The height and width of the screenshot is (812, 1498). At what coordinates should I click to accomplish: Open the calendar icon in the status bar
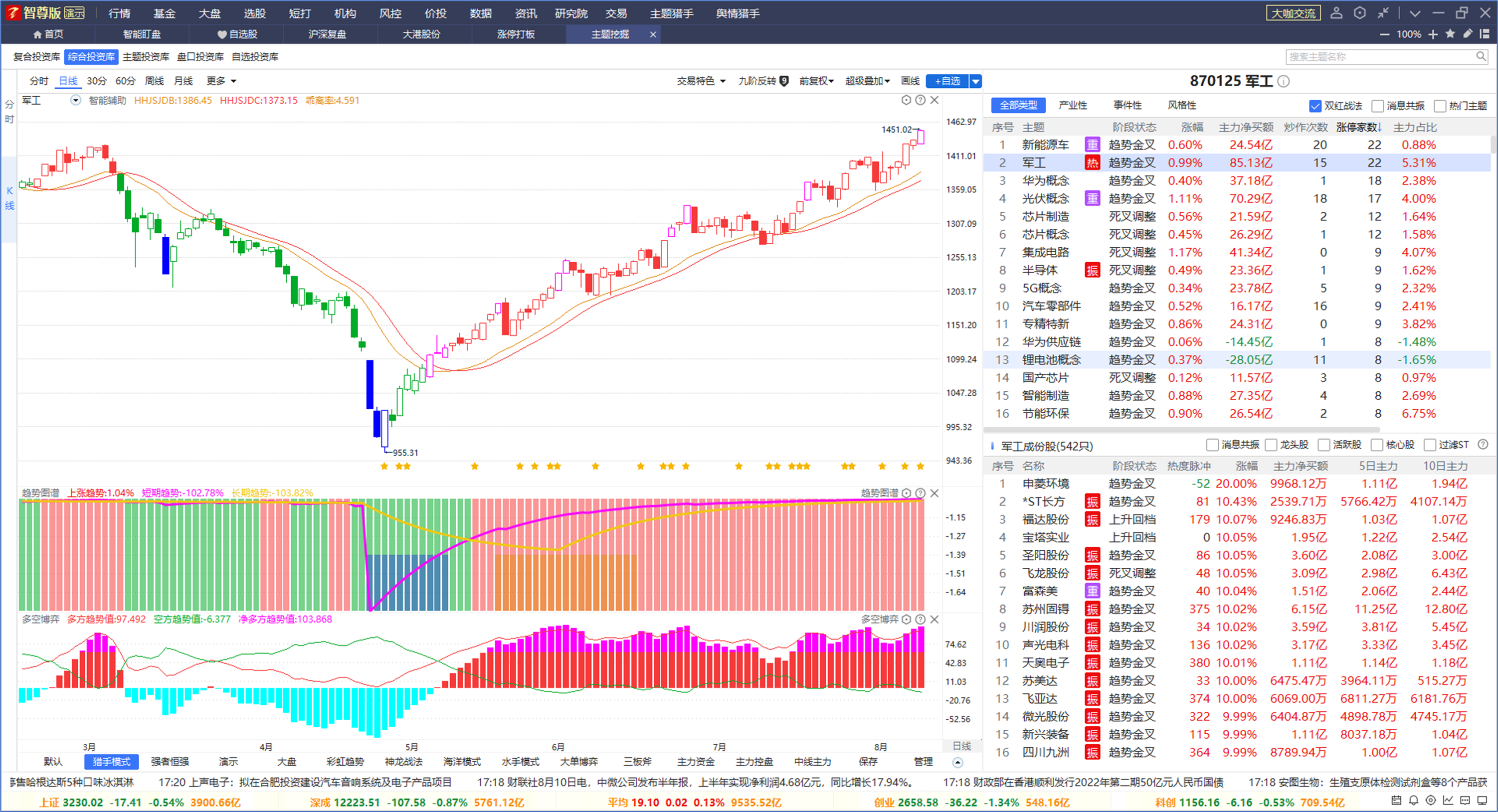[1396, 801]
